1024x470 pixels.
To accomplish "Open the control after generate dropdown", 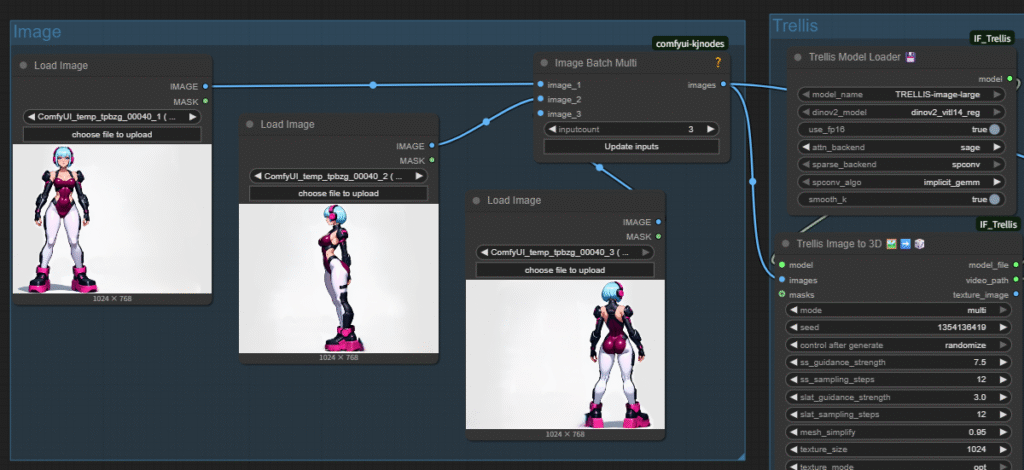I will (x=898, y=344).
